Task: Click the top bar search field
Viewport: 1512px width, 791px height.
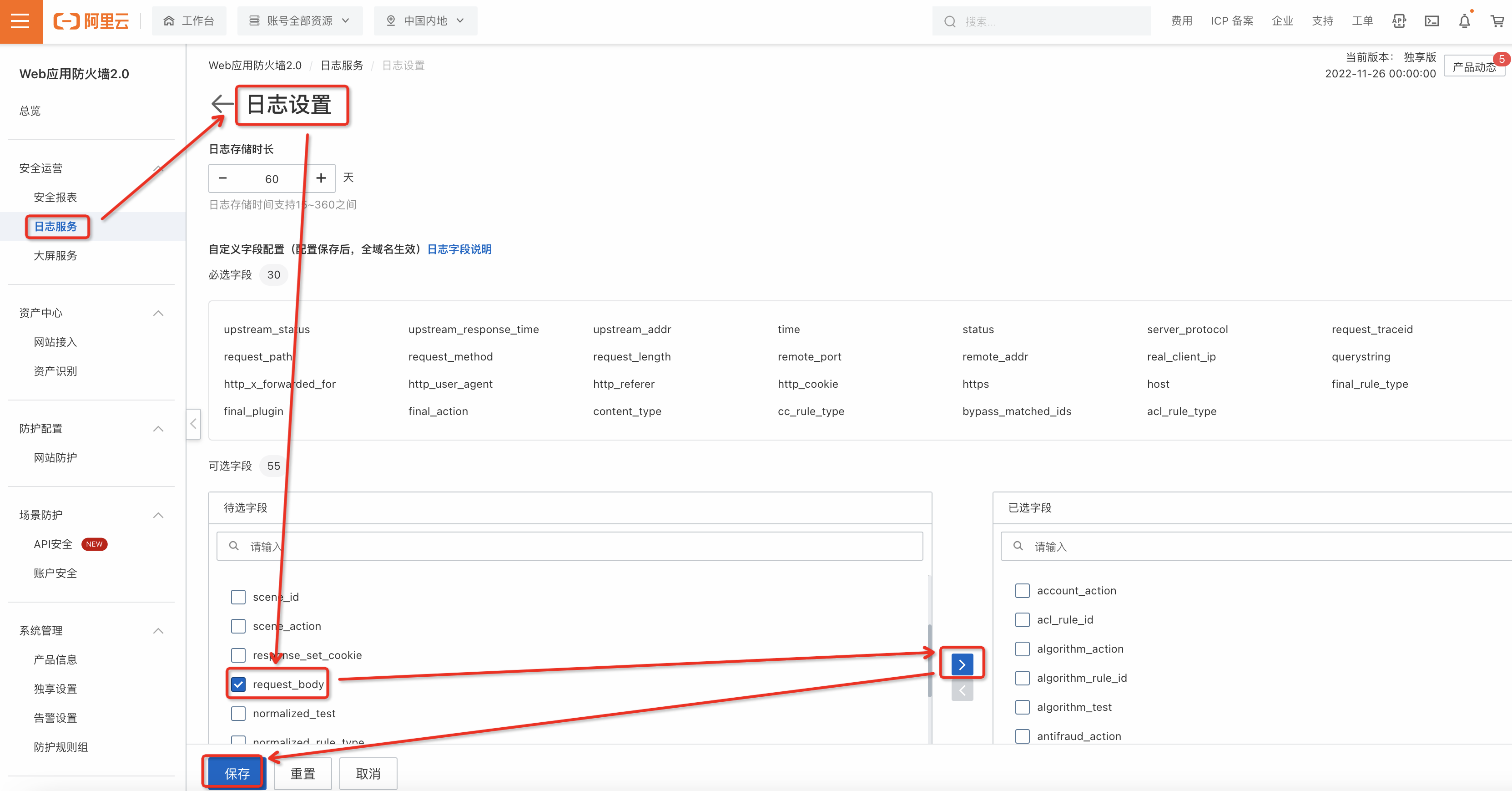Action: (x=1041, y=21)
